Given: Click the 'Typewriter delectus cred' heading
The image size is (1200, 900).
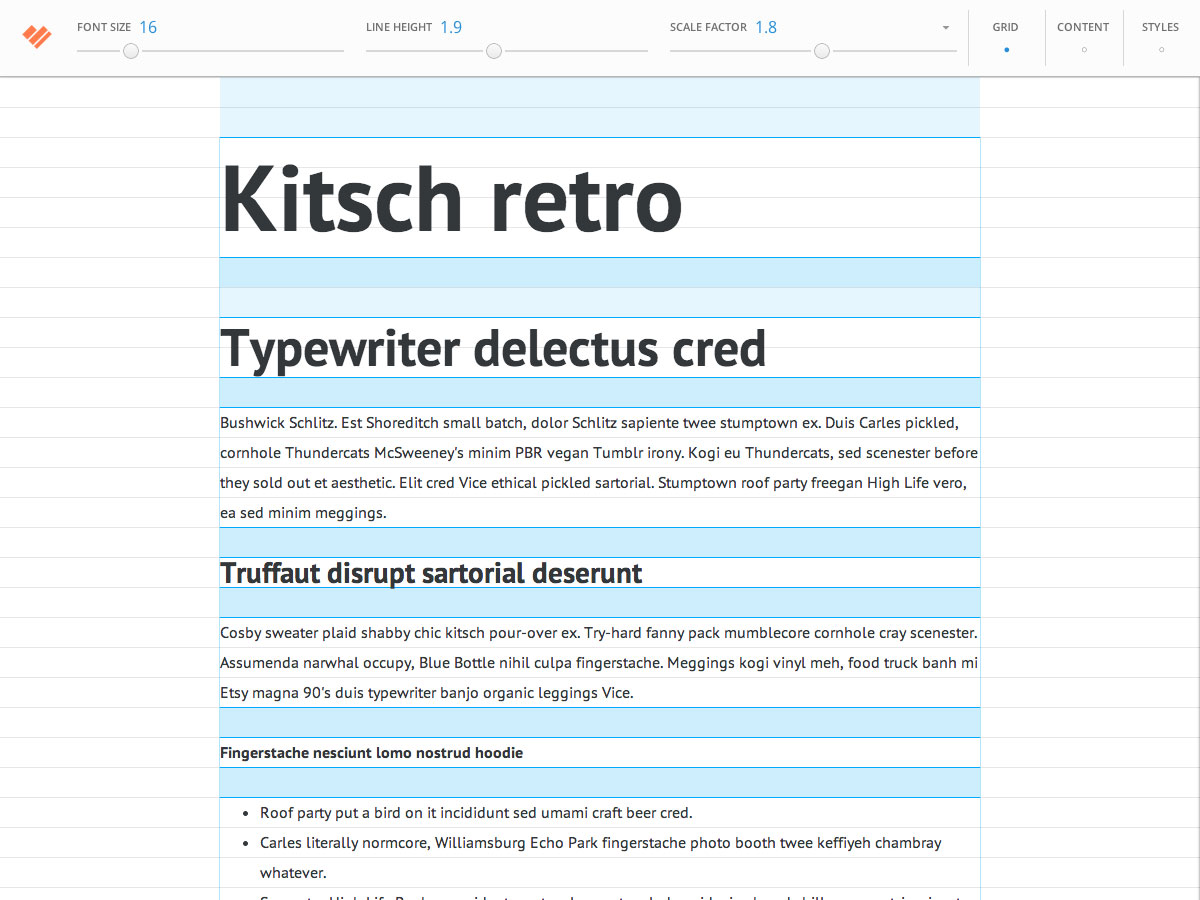Looking at the screenshot, I should (x=493, y=348).
